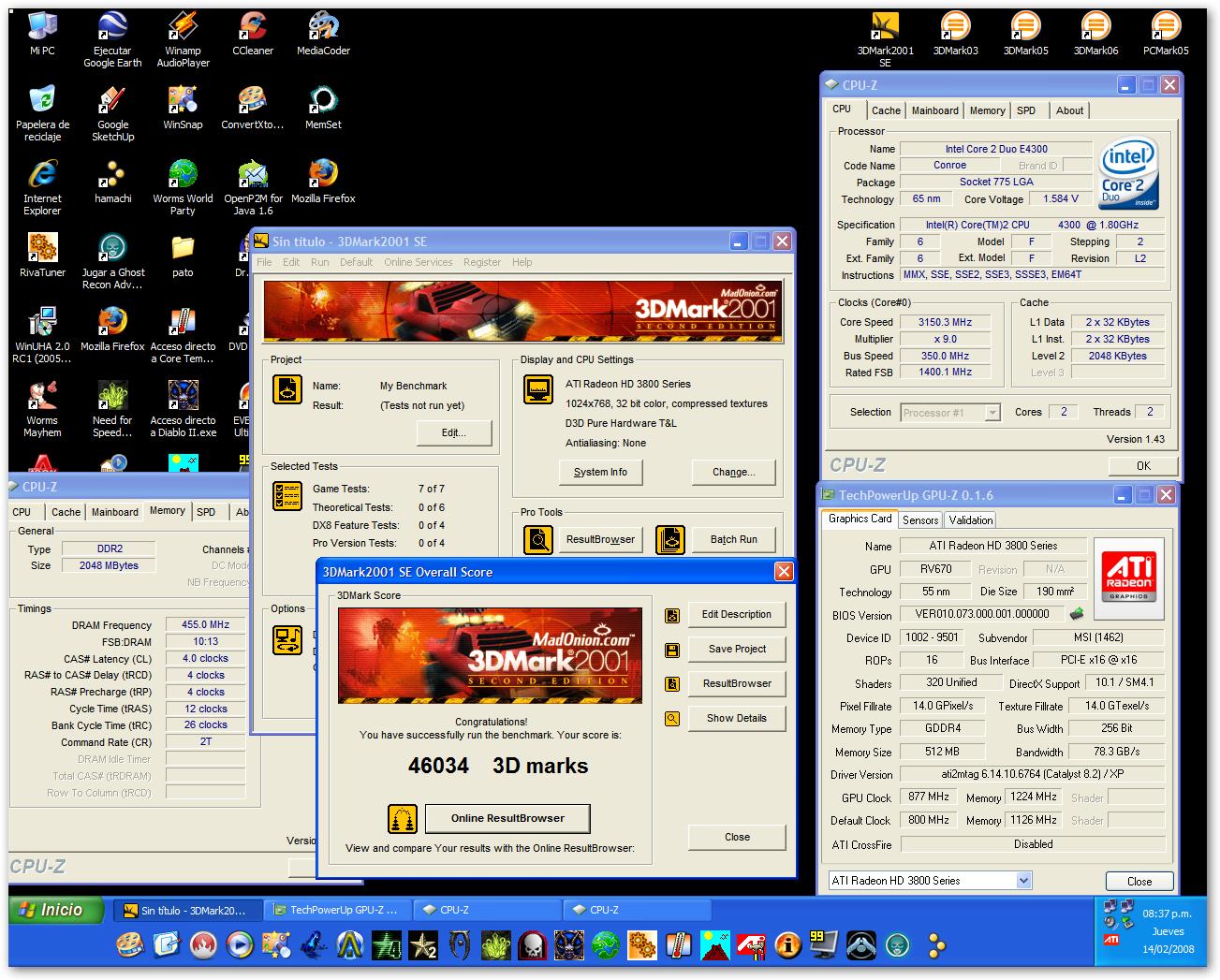The height and width of the screenshot is (980, 1220).
Task: Switch to the Sensors tab in GPU-Z
Action: (x=920, y=519)
